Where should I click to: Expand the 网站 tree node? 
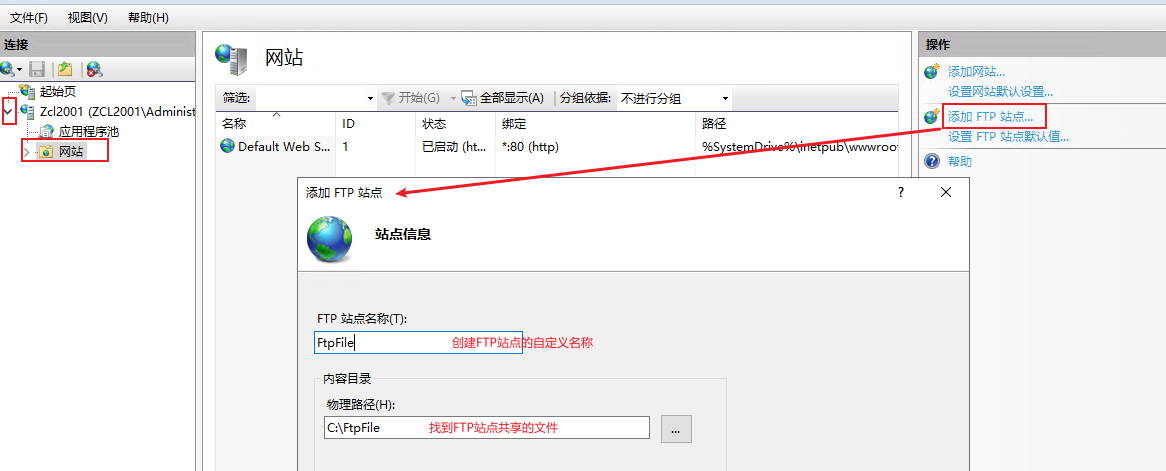28,152
